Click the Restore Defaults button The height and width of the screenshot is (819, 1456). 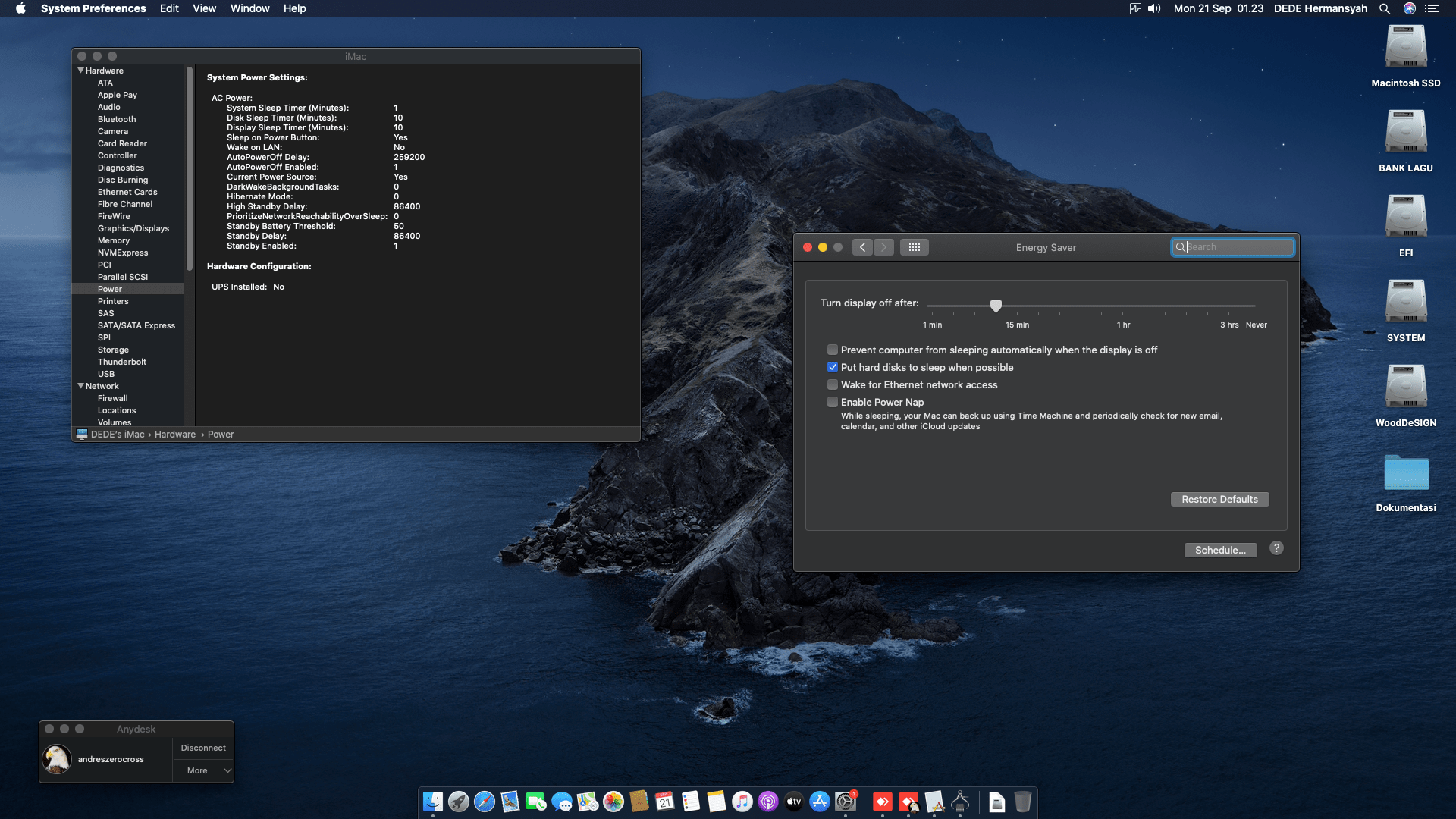coord(1219,499)
